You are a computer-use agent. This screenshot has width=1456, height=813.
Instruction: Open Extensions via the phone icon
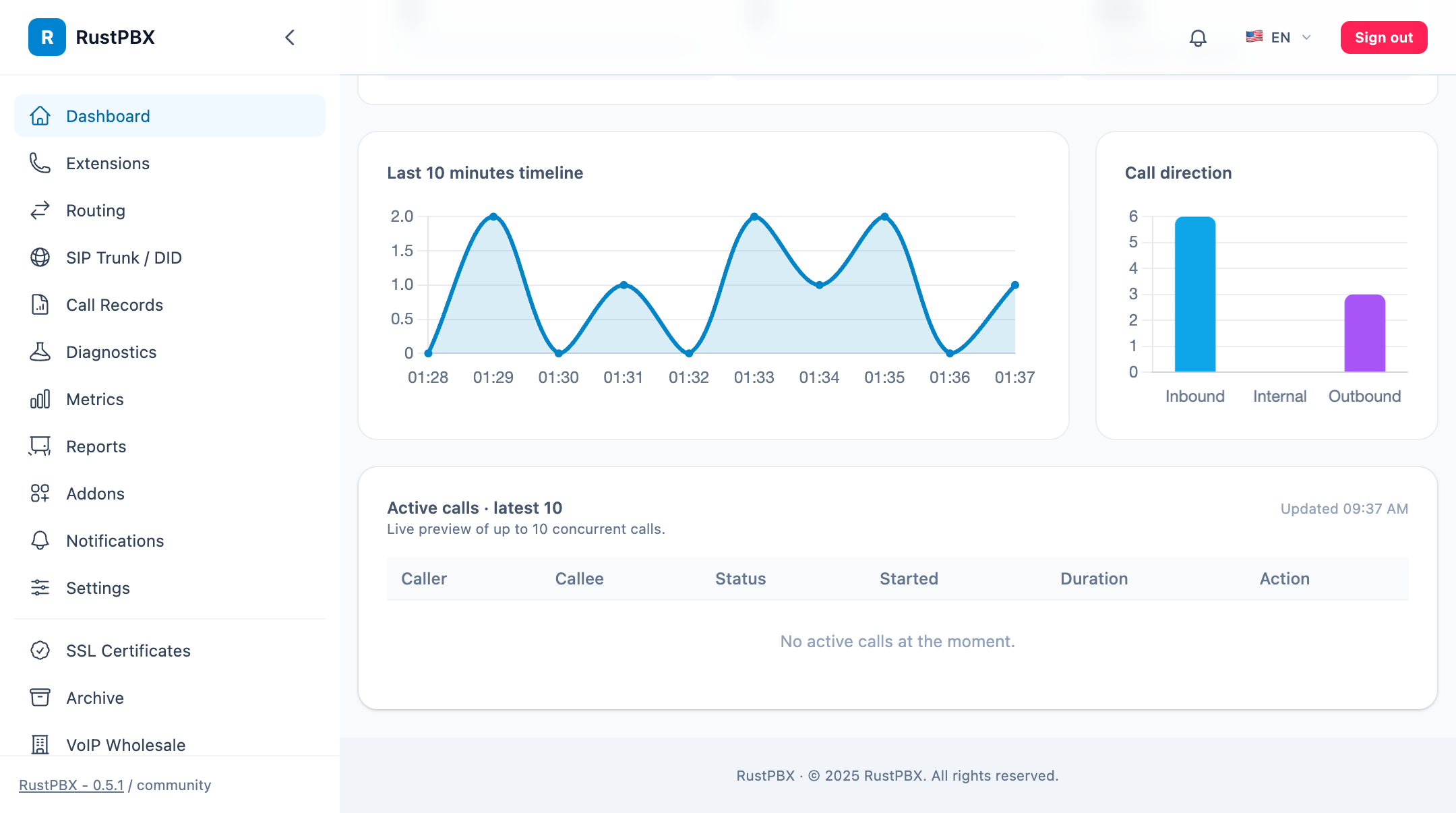click(x=40, y=163)
